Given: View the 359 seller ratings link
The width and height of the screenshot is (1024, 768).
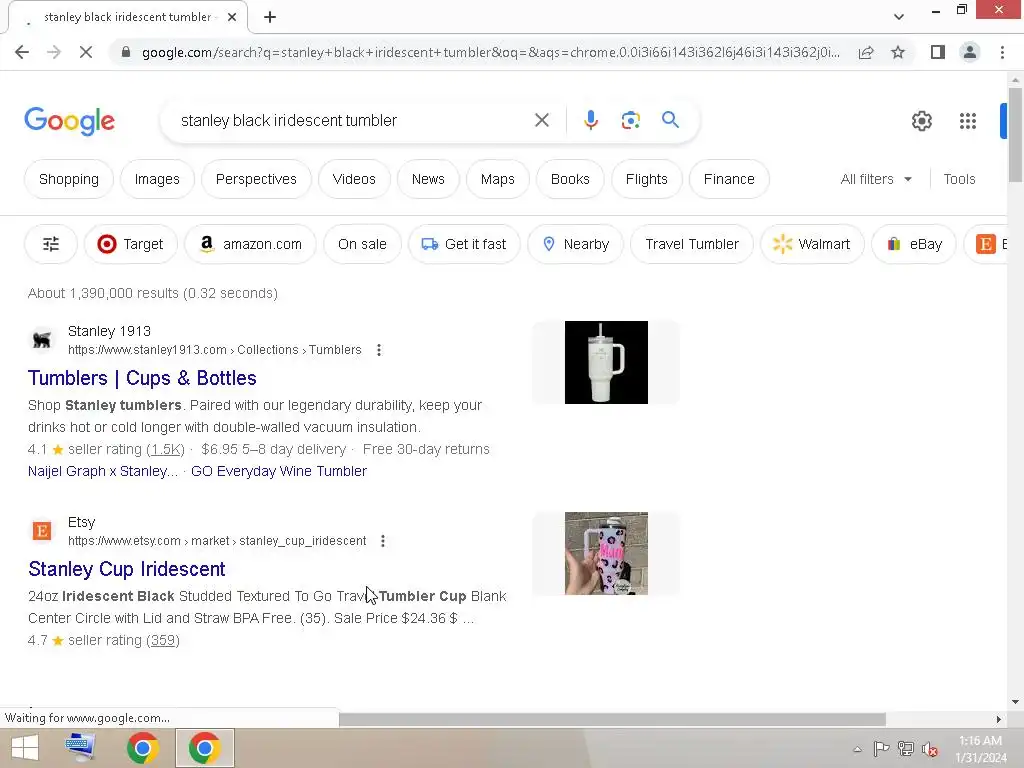Looking at the screenshot, I should [163, 640].
